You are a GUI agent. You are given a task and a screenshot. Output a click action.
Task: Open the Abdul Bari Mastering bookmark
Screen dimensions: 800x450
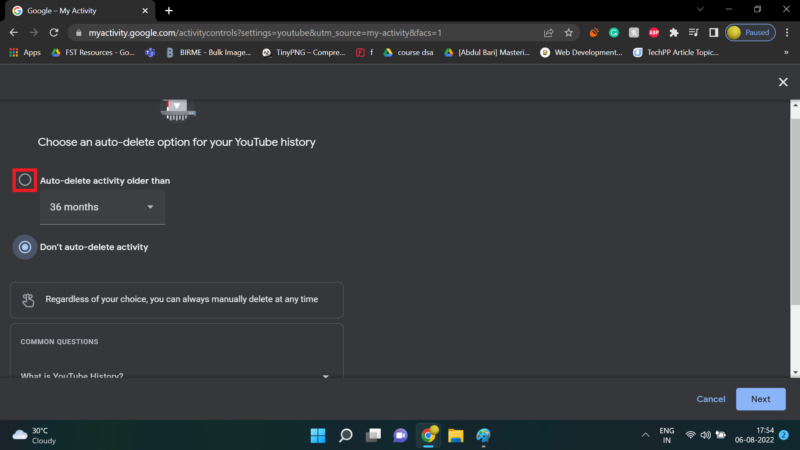487,53
